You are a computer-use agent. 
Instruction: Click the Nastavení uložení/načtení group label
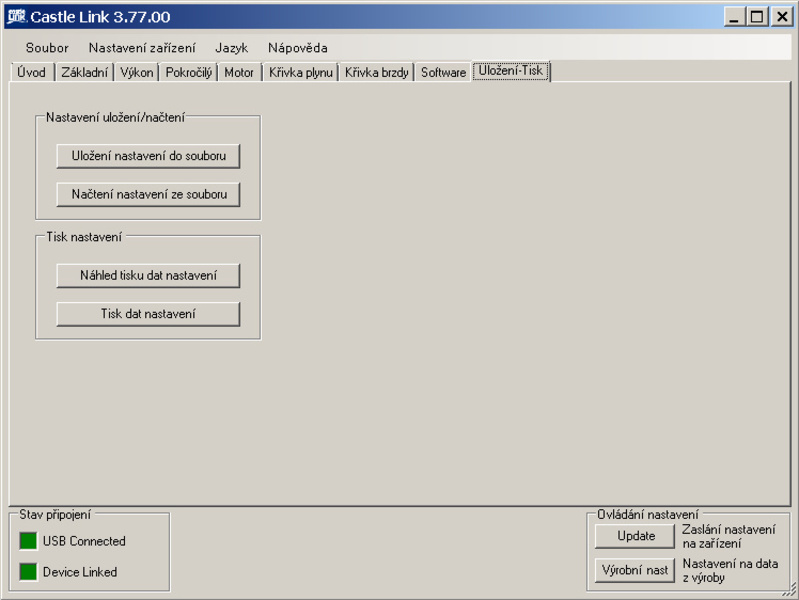coord(115,118)
